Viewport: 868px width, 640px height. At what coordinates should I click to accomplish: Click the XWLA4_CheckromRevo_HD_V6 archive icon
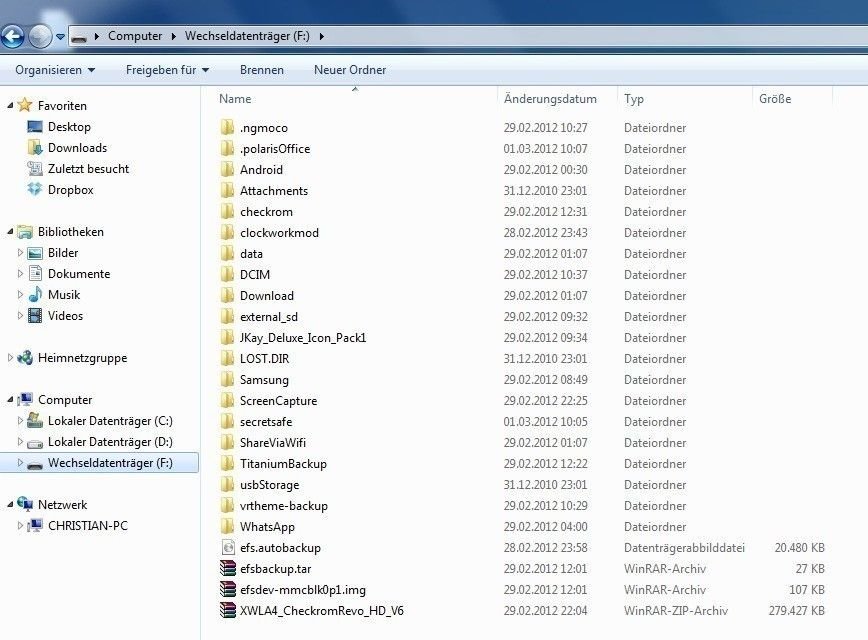point(228,611)
